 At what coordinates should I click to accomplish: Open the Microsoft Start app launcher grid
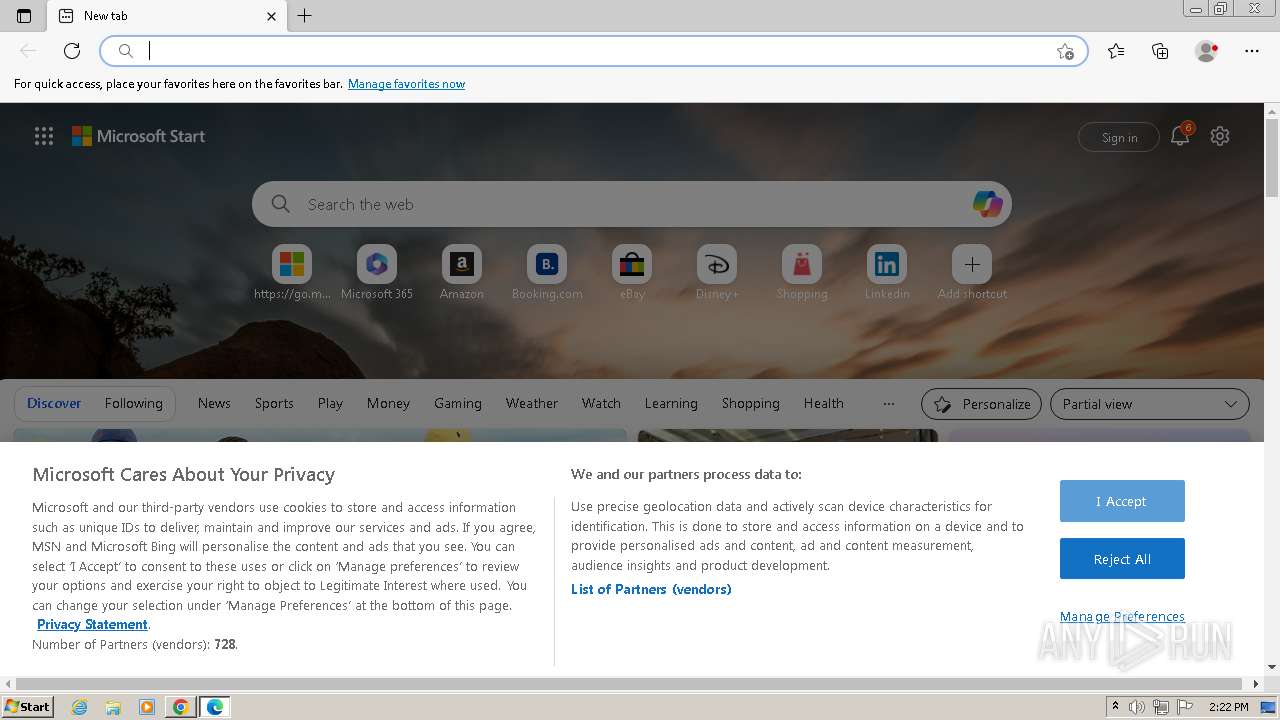44,136
